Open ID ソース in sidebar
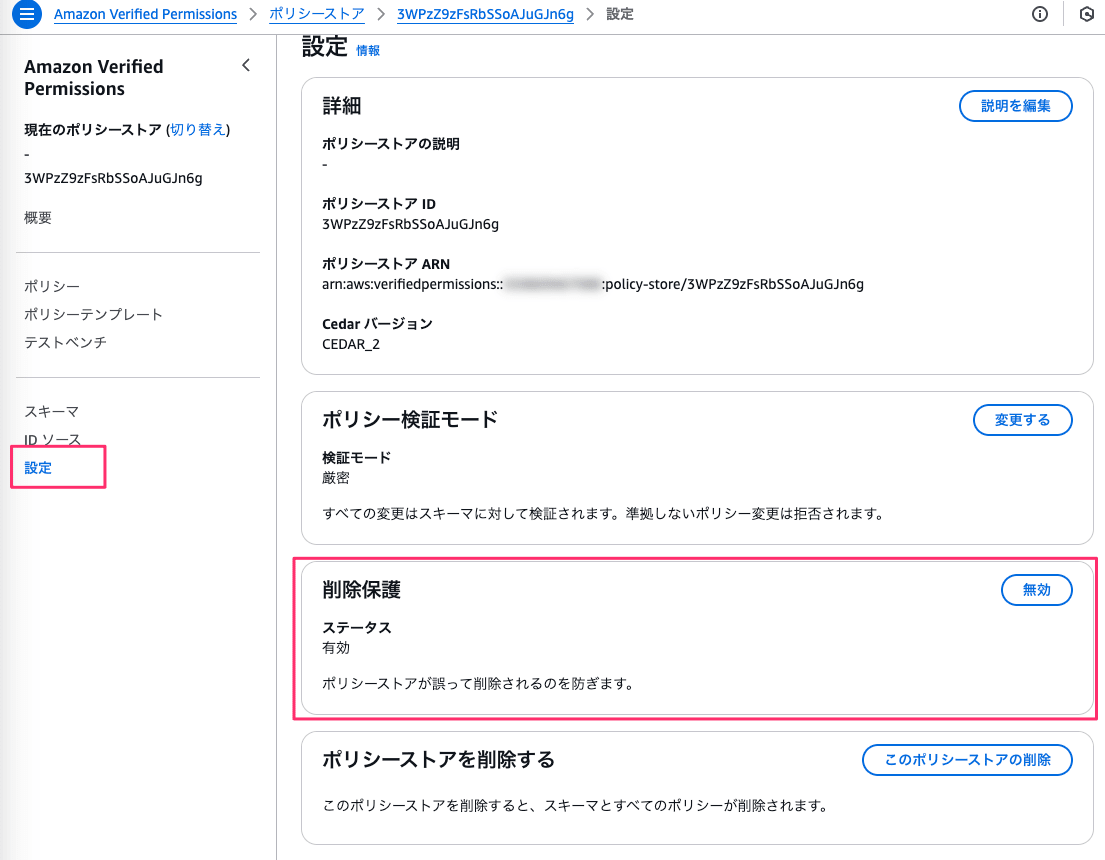 (53, 440)
